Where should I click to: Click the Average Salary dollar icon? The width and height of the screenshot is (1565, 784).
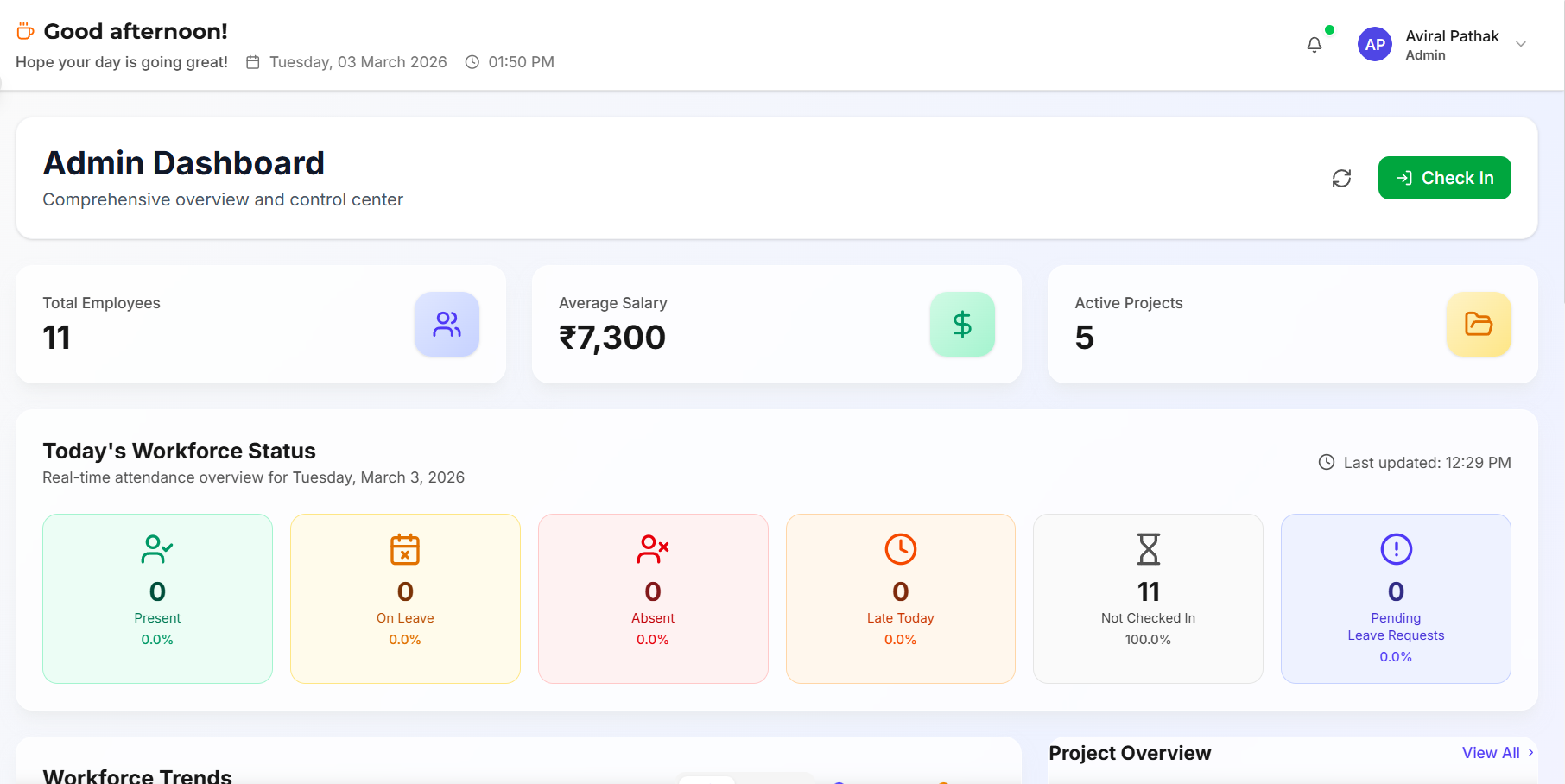click(x=962, y=325)
